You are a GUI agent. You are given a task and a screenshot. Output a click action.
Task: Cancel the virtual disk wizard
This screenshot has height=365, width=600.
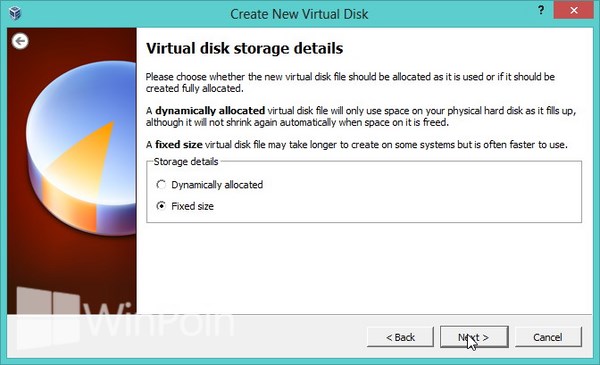[x=548, y=337]
